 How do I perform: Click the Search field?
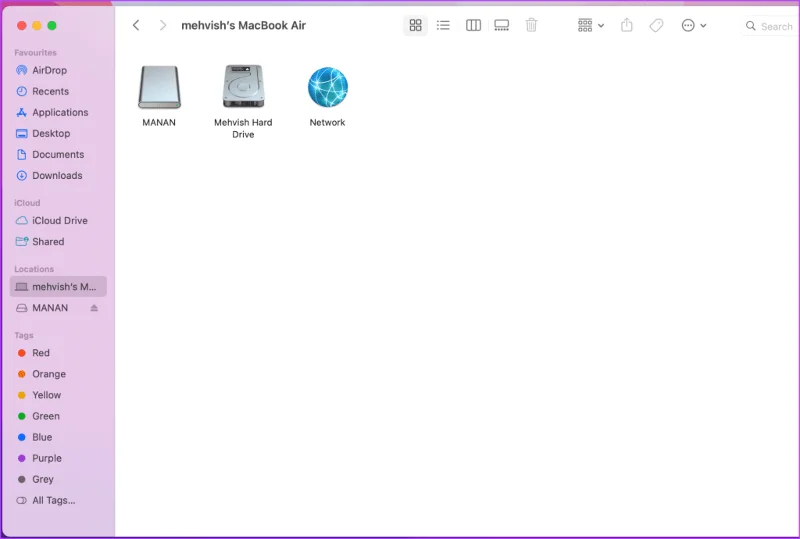coord(770,26)
